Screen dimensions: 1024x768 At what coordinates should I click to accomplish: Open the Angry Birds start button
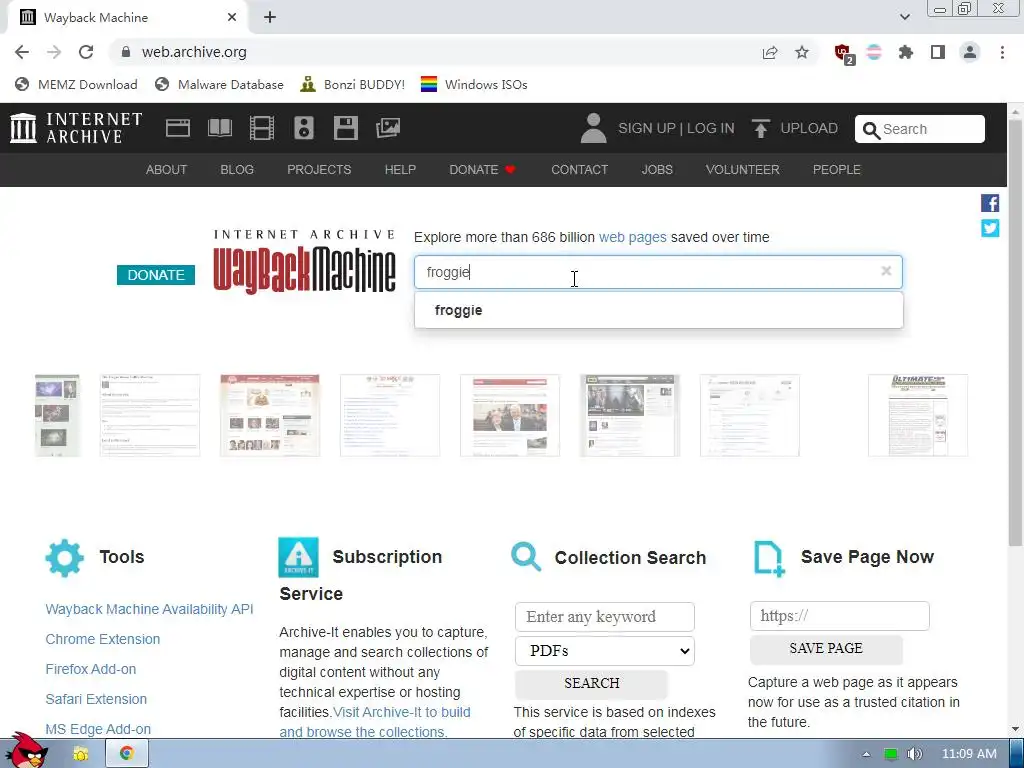pyautogui.click(x=26, y=751)
